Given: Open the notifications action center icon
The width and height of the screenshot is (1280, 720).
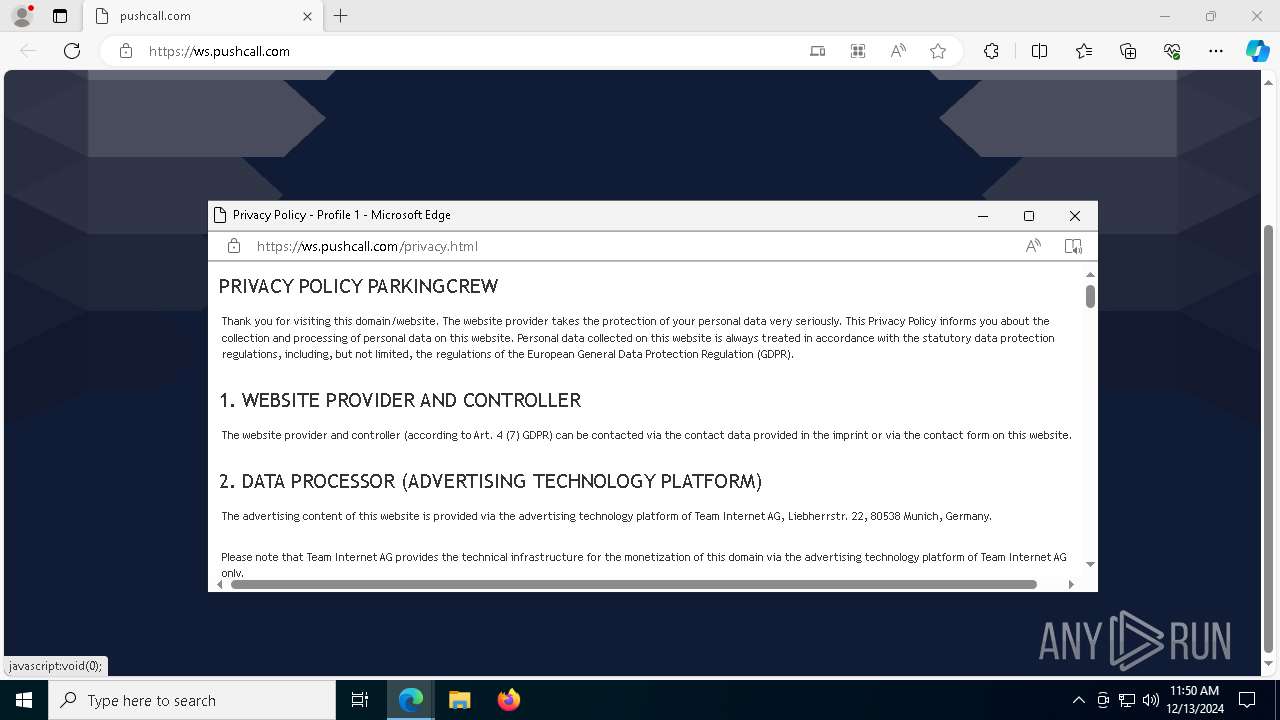Looking at the screenshot, I should tap(1247, 700).
